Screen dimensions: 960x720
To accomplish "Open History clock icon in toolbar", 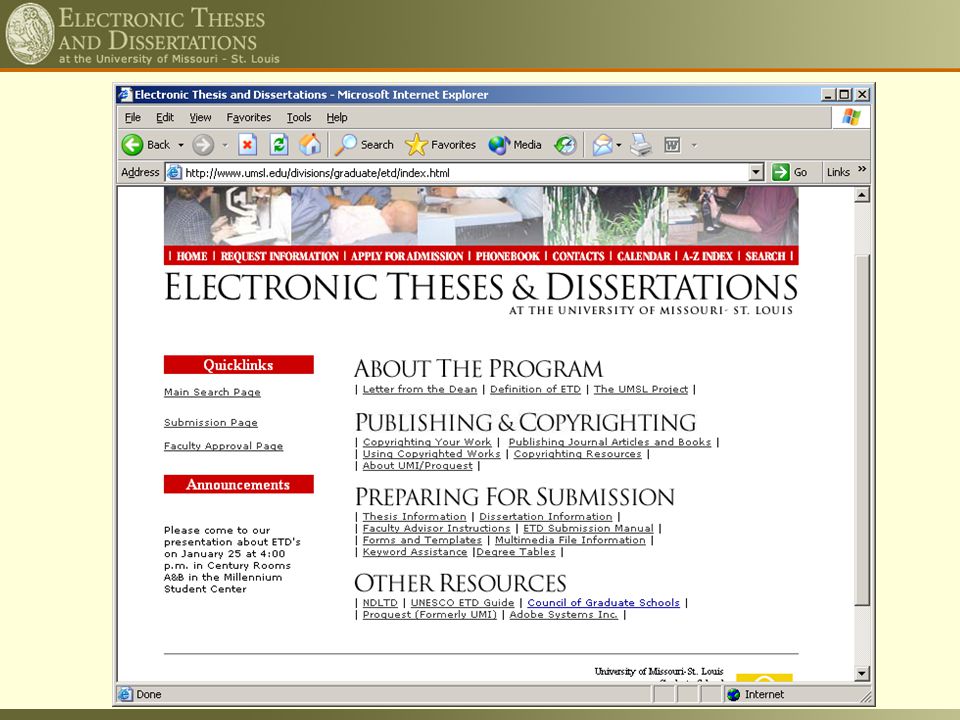I will coord(565,145).
